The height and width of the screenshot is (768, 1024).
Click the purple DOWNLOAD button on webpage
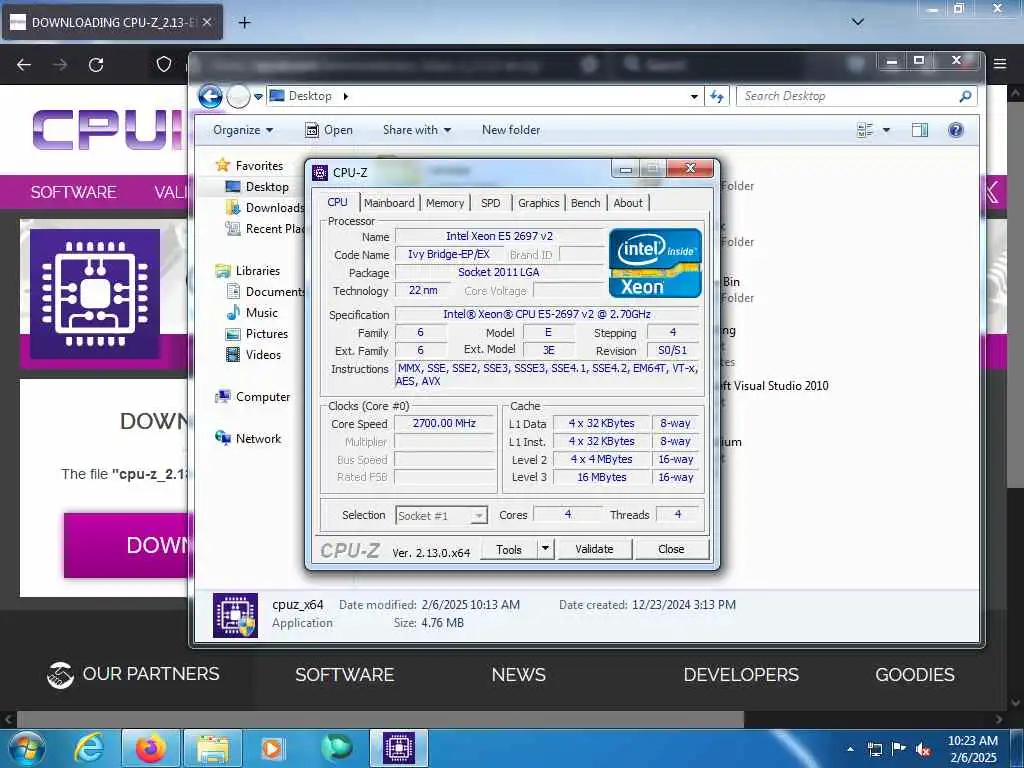point(127,545)
